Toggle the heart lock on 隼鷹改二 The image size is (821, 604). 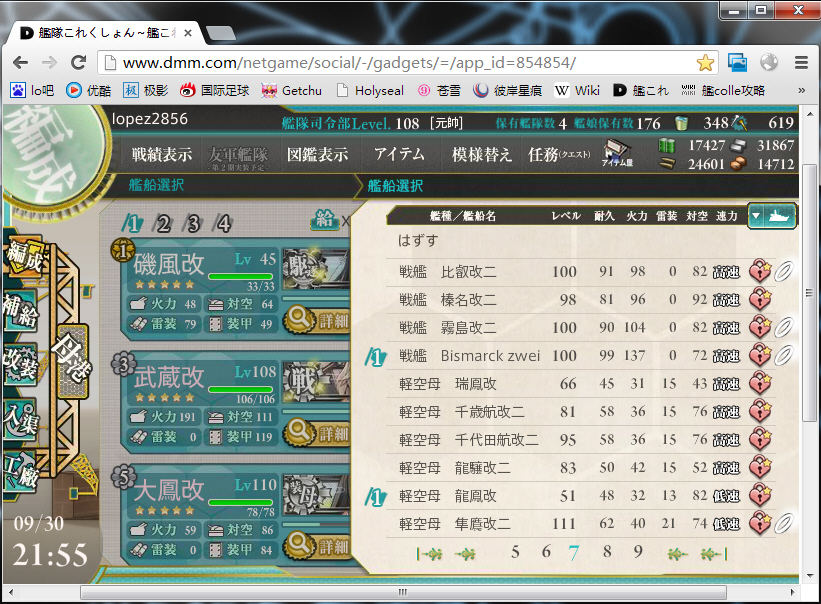click(760, 523)
